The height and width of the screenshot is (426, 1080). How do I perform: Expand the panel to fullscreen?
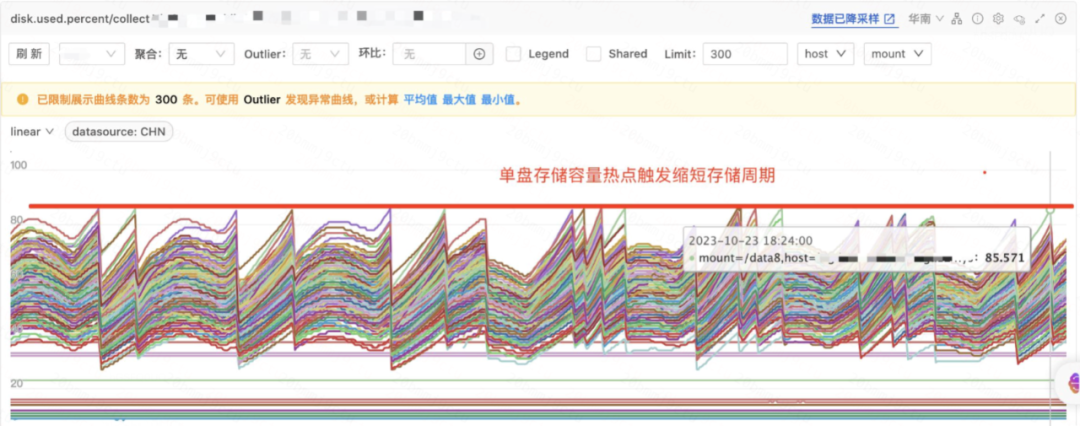pos(1040,19)
